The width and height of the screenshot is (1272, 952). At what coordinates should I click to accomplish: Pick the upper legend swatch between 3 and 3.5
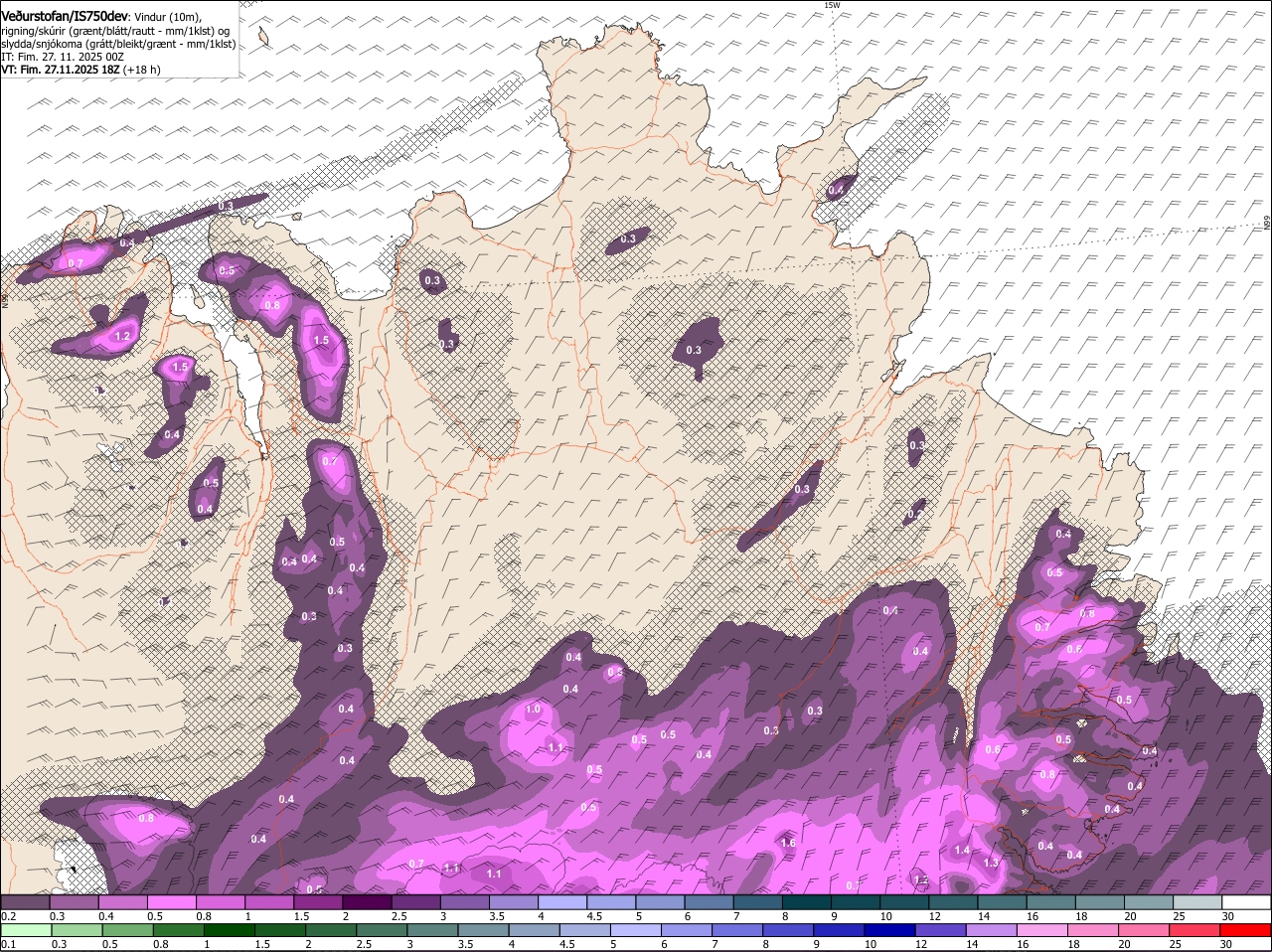click(x=464, y=902)
